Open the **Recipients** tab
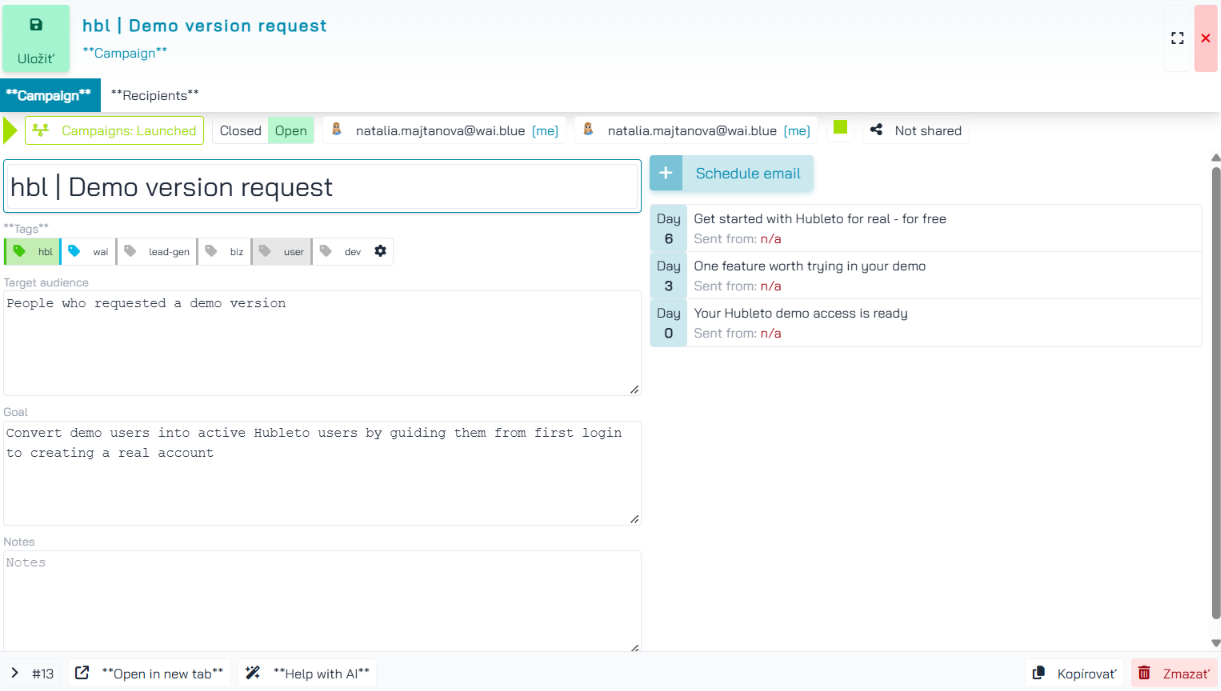Viewport: 1221px width, 691px height. (155, 95)
